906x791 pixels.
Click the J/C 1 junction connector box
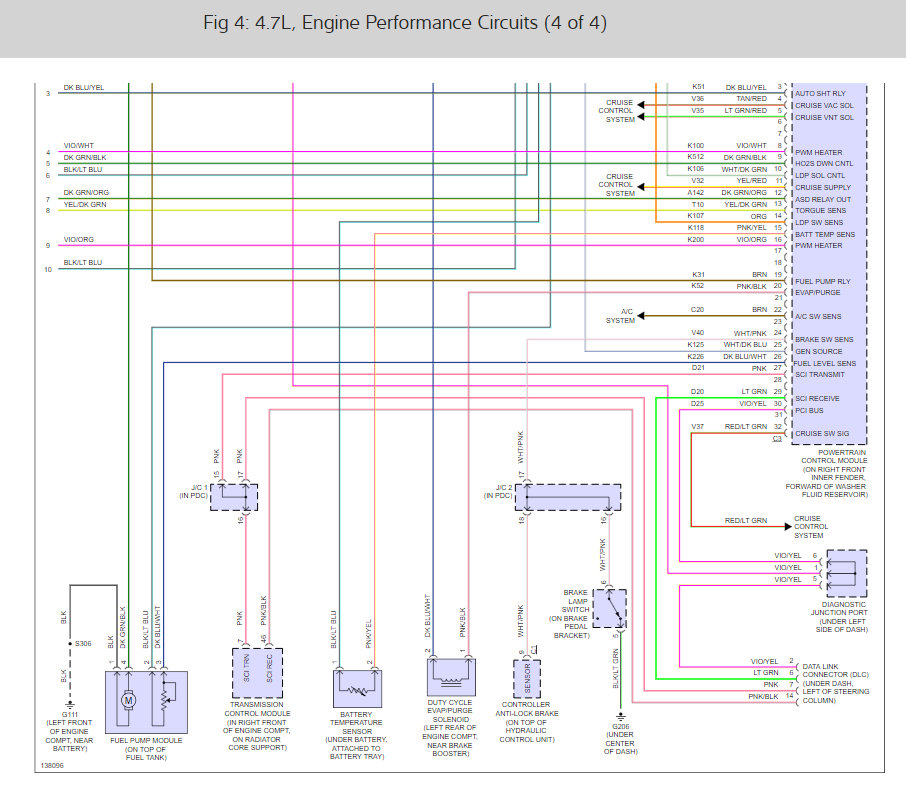[234, 497]
